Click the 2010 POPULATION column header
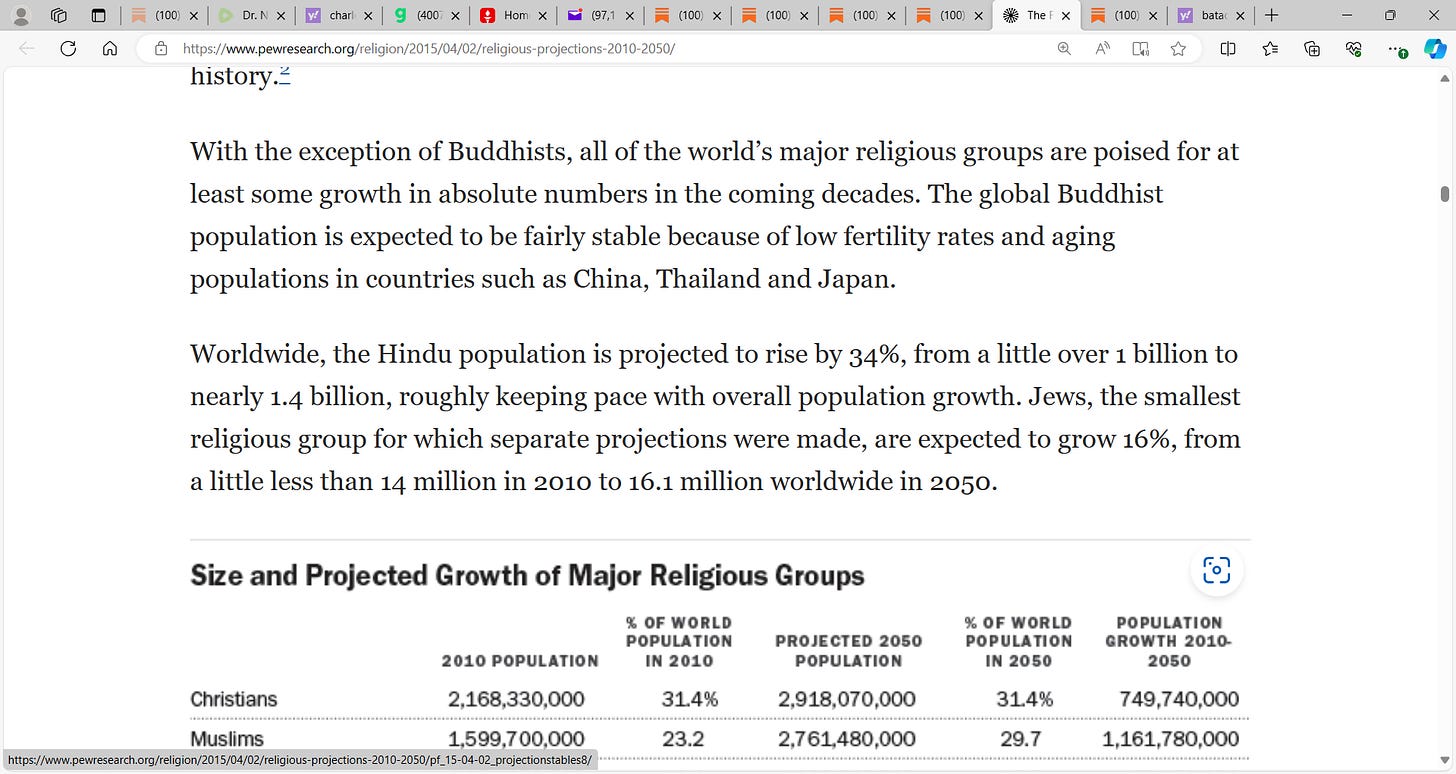The width and height of the screenshot is (1456, 774). coord(520,661)
